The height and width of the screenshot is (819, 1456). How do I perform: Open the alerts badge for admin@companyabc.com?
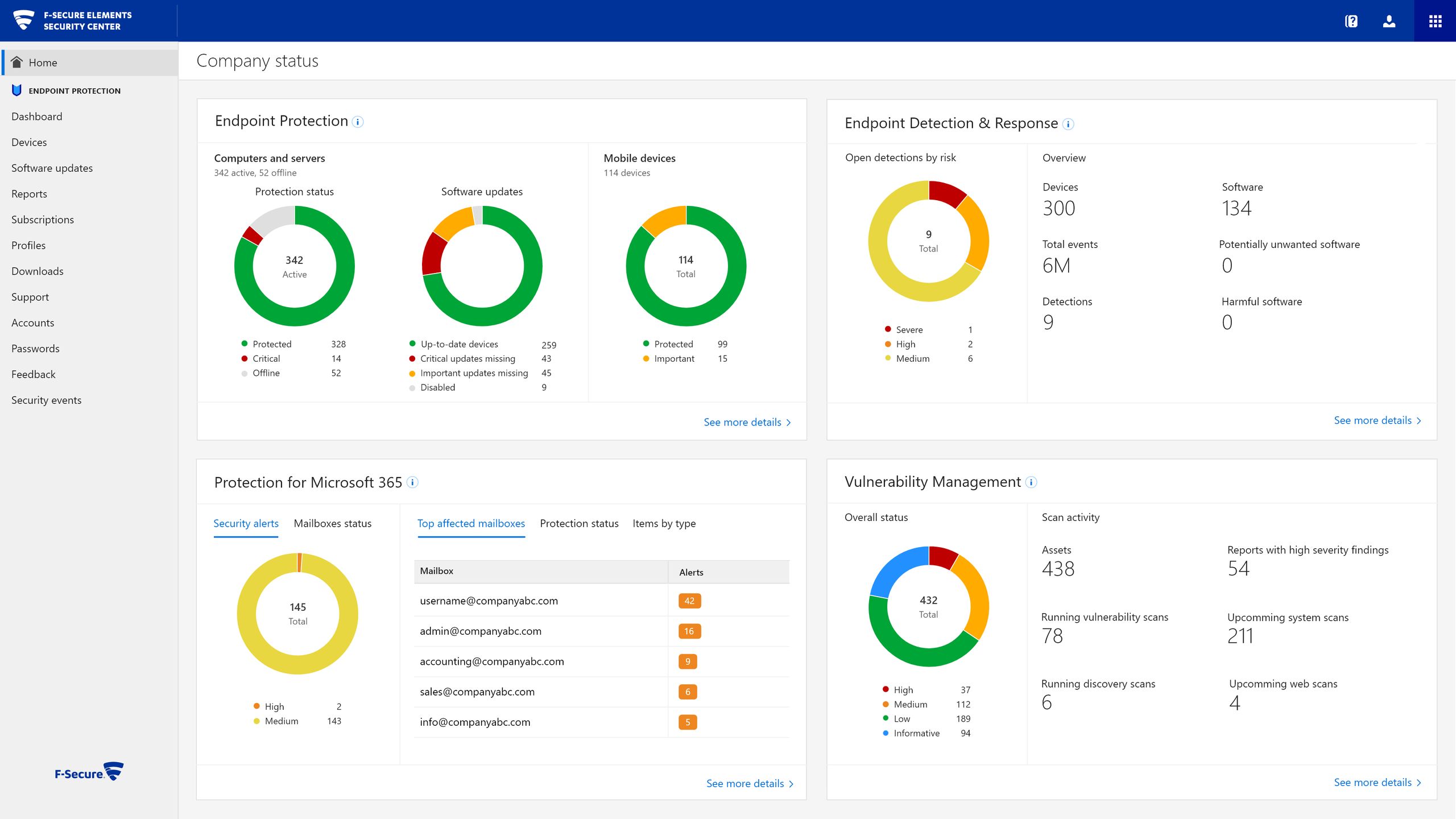[x=688, y=631]
